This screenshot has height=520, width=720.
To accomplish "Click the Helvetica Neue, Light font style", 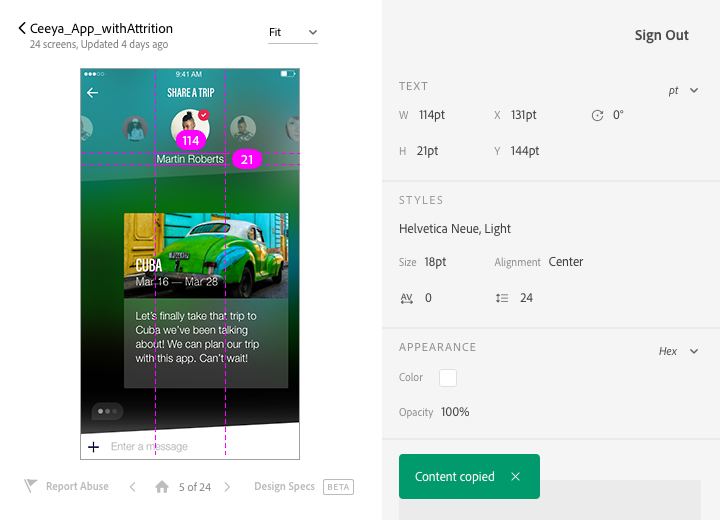I will (x=455, y=229).
